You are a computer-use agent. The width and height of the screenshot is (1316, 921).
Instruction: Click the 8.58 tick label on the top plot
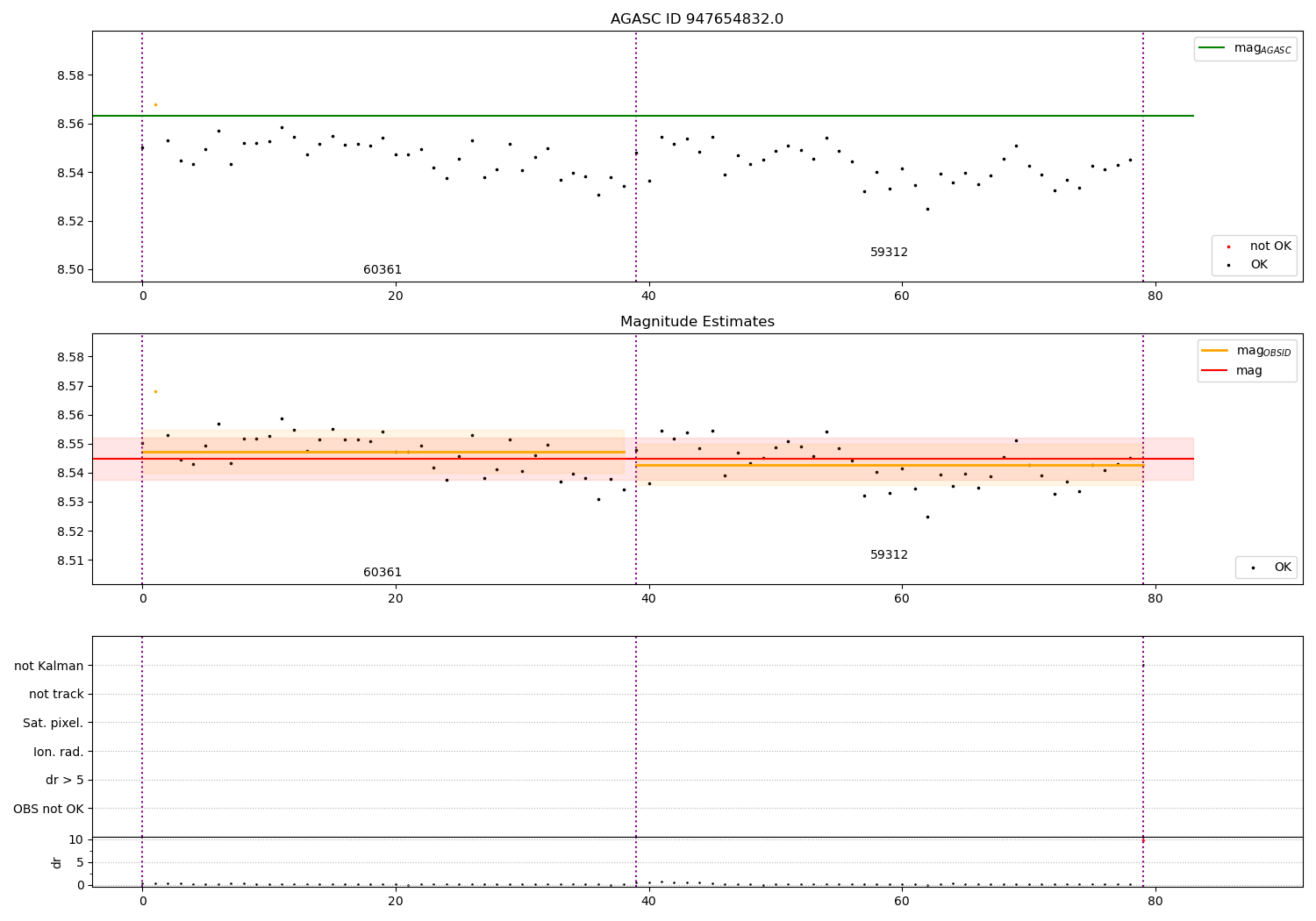pos(70,75)
